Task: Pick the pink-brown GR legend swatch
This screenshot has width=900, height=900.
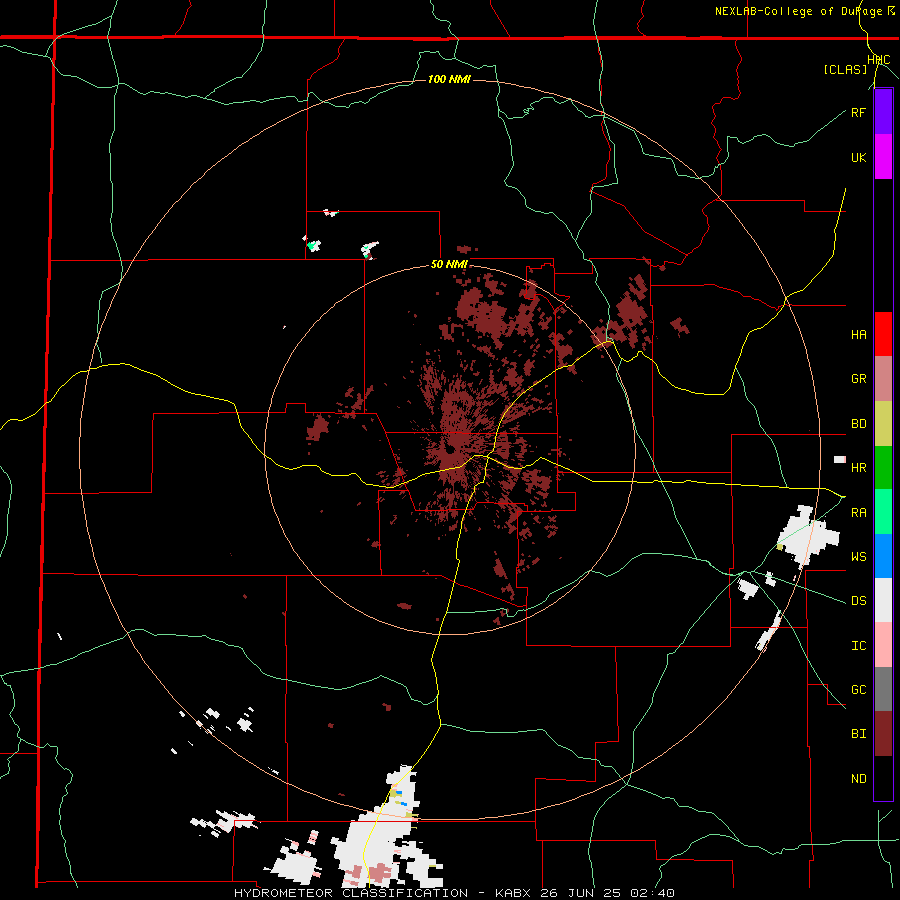Action: [x=883, y=379]
